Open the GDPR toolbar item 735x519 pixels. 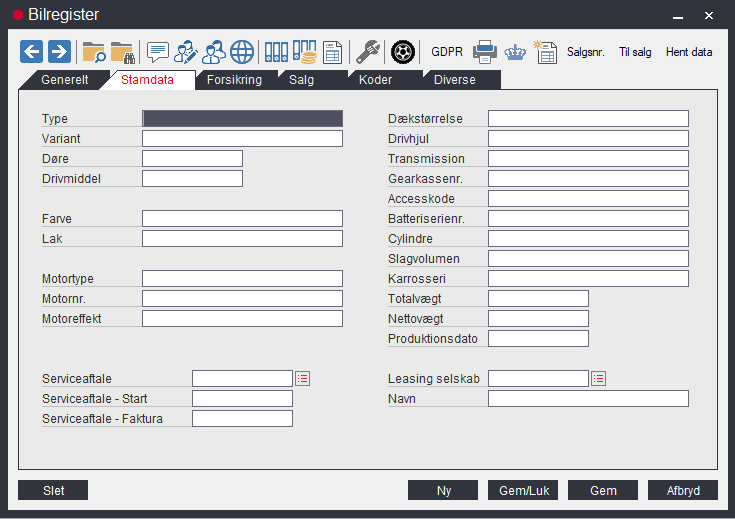point(446,51)
